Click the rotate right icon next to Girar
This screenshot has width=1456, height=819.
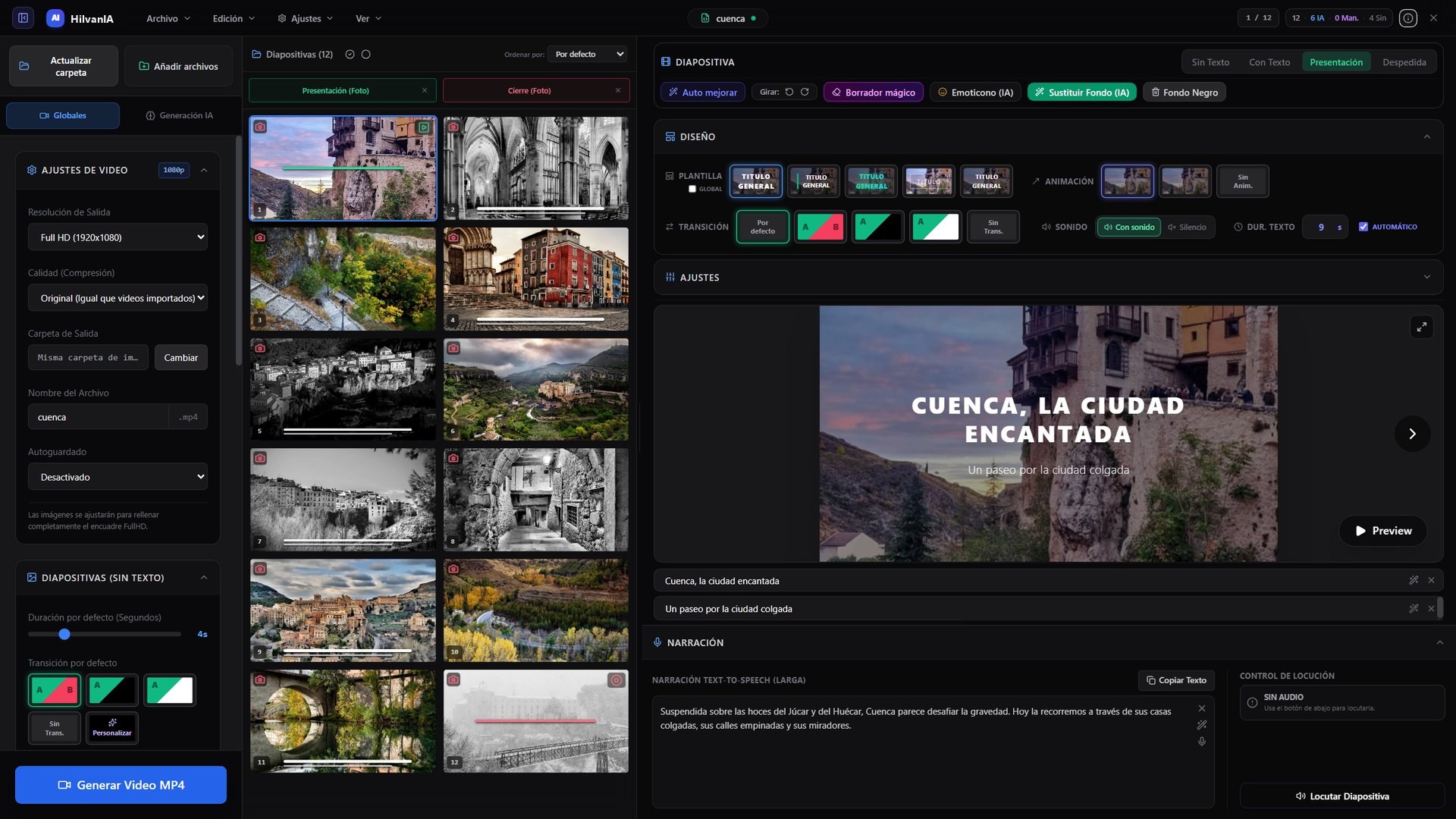tap(805, 92)
